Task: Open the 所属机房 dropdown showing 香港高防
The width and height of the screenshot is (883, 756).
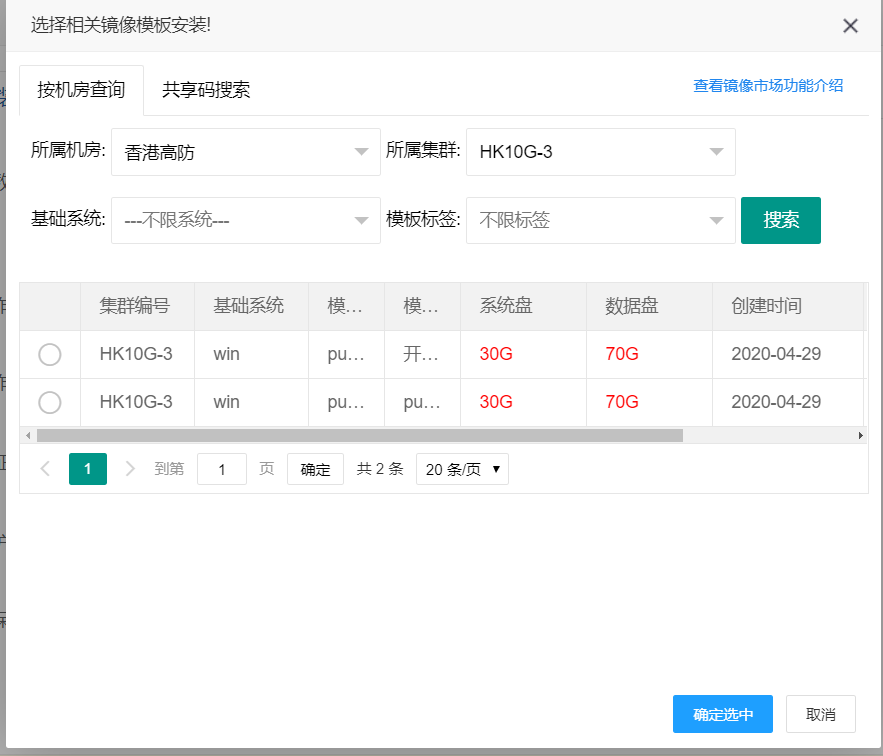Action: pos(245,152)
